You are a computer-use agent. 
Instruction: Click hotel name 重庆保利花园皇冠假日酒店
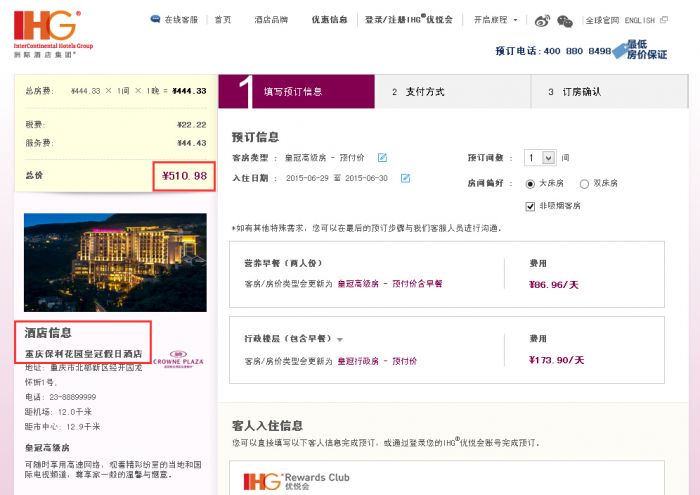(x=83, y=354)
